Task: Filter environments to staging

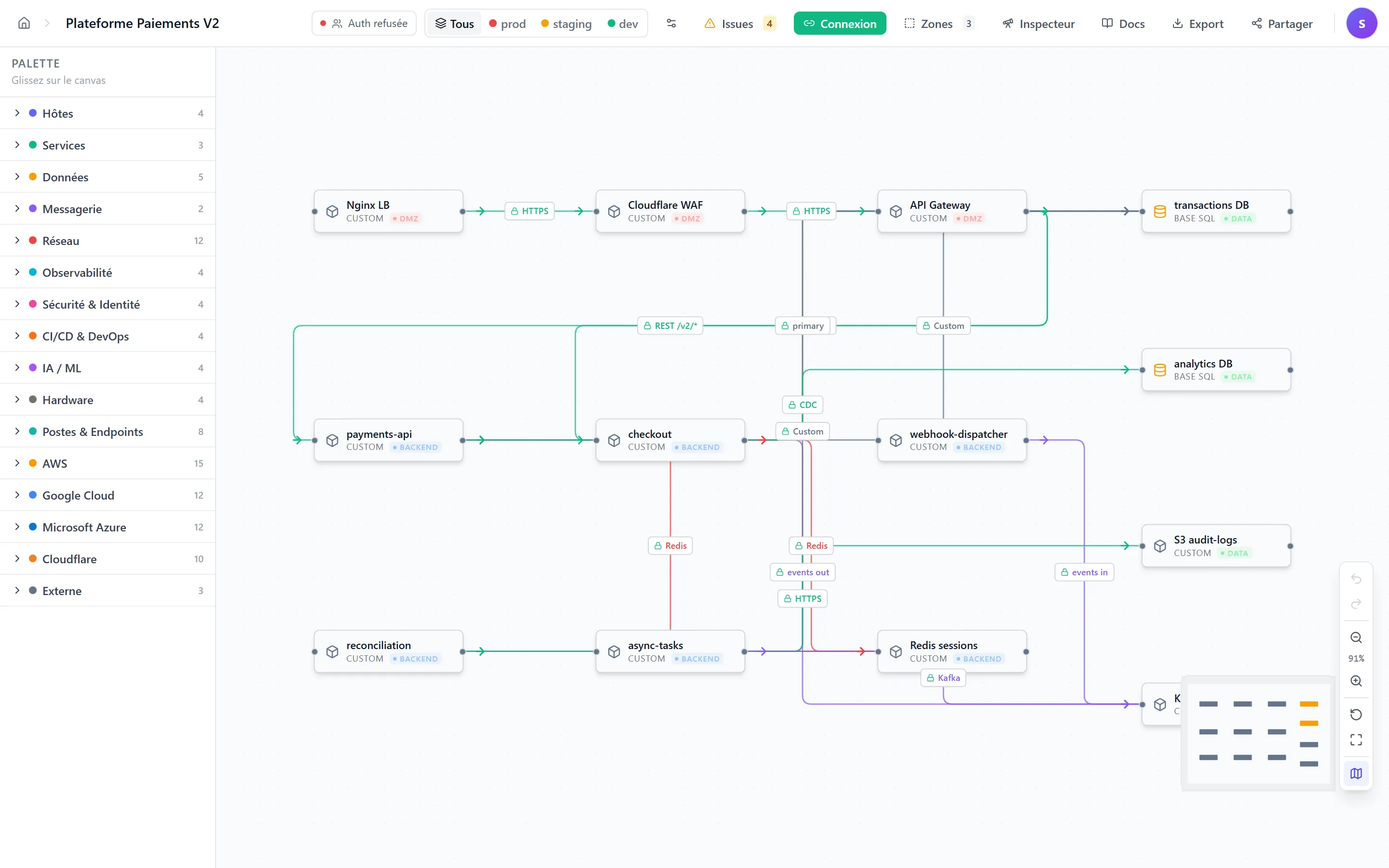Action: coord(566,24)
